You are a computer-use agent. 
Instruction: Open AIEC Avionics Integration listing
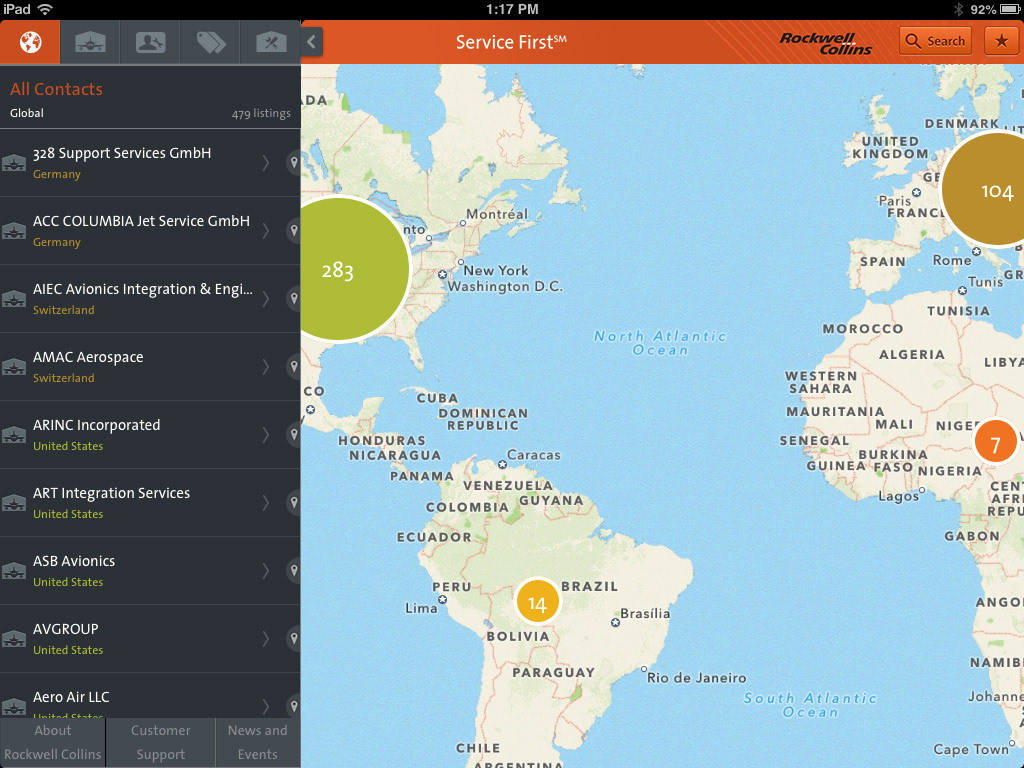coord(150,298)
